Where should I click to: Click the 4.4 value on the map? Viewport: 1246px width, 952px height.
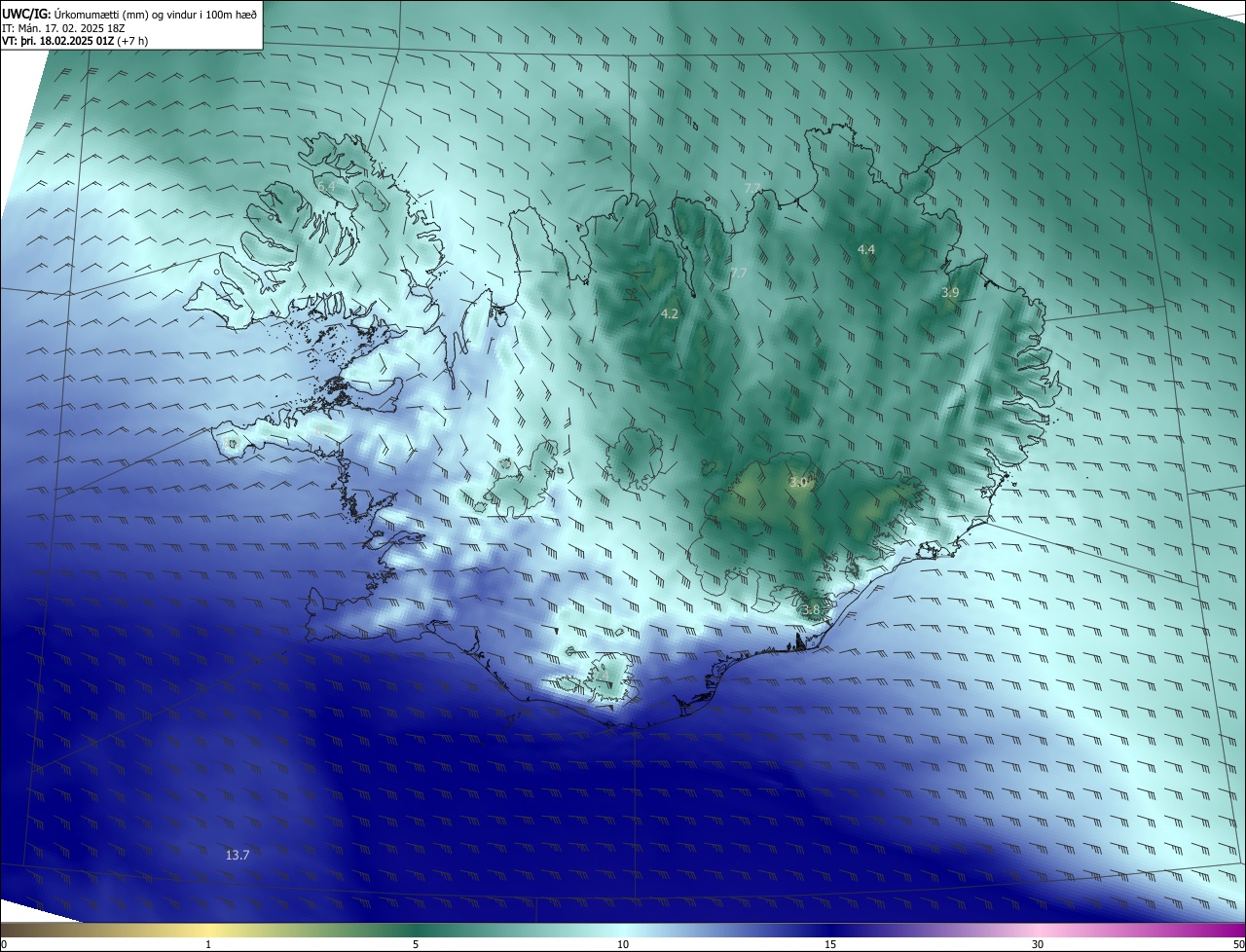tap(866, 250)
